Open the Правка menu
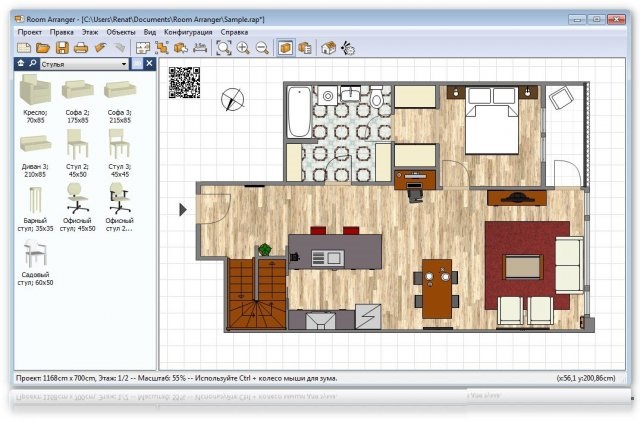The width and height of the screenshot is (640, 421). [62, 32]
